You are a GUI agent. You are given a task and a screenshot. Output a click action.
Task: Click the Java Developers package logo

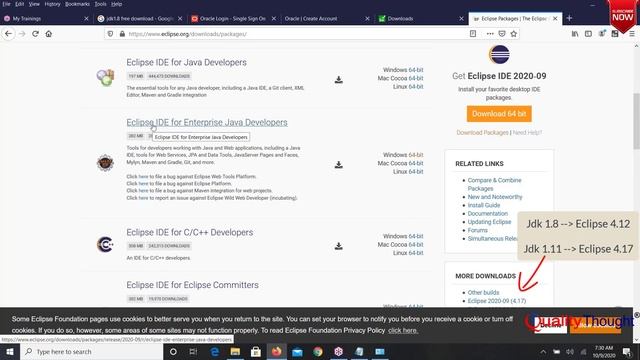click(x=105, y=77)
